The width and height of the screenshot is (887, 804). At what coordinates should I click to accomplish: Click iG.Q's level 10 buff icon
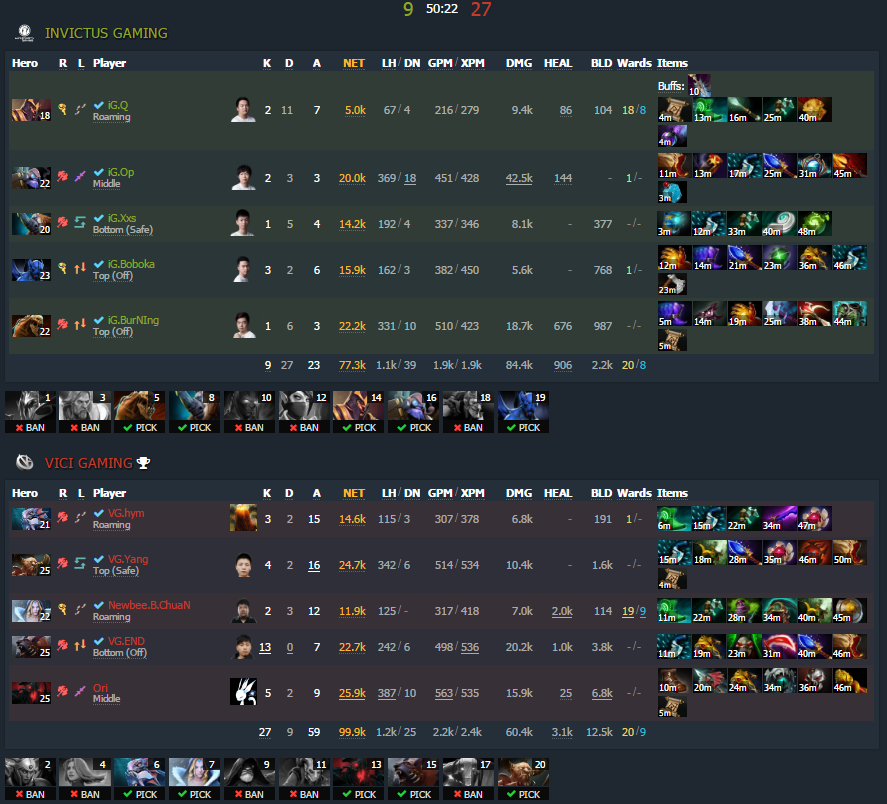699,85
